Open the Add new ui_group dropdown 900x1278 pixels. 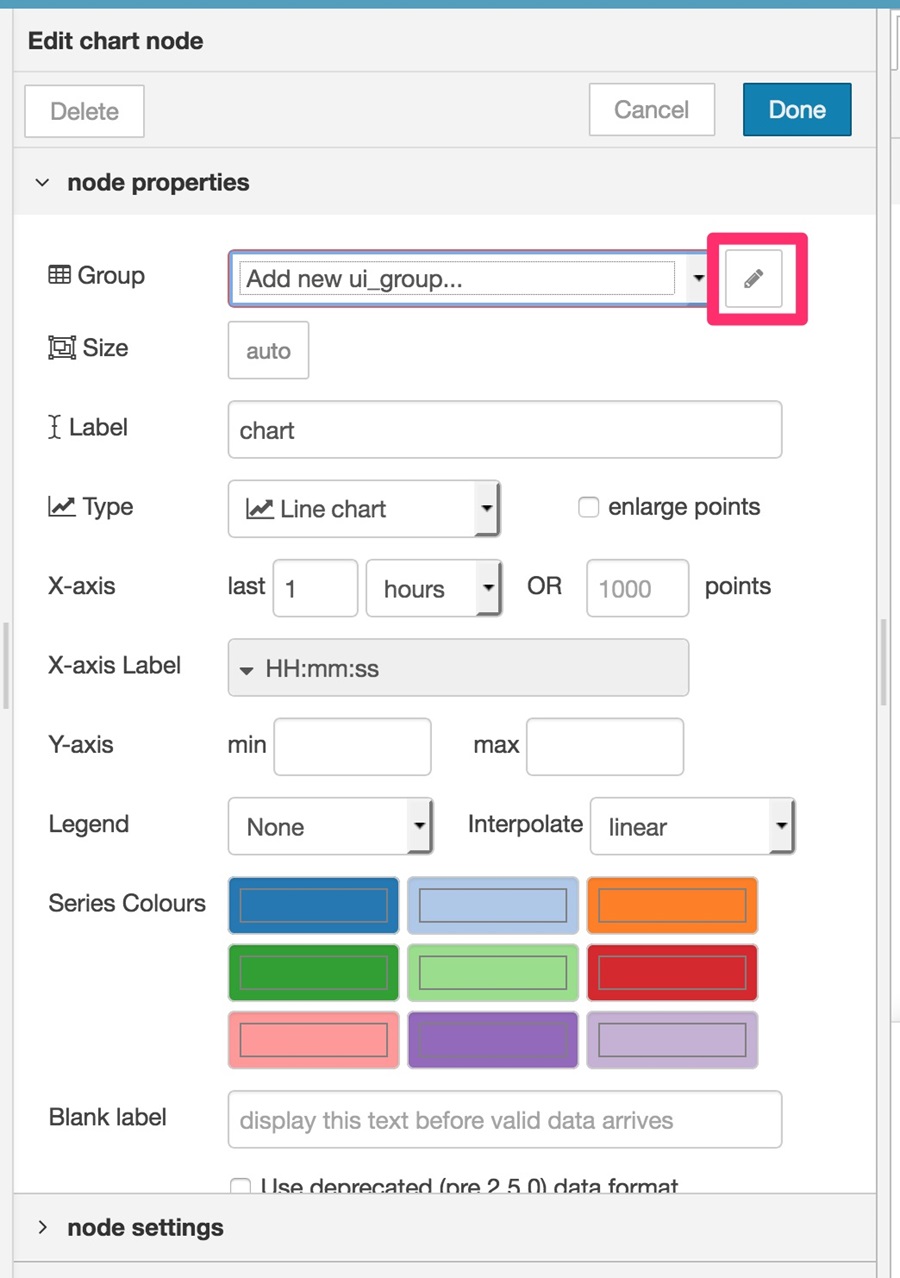tap(469, 278)
